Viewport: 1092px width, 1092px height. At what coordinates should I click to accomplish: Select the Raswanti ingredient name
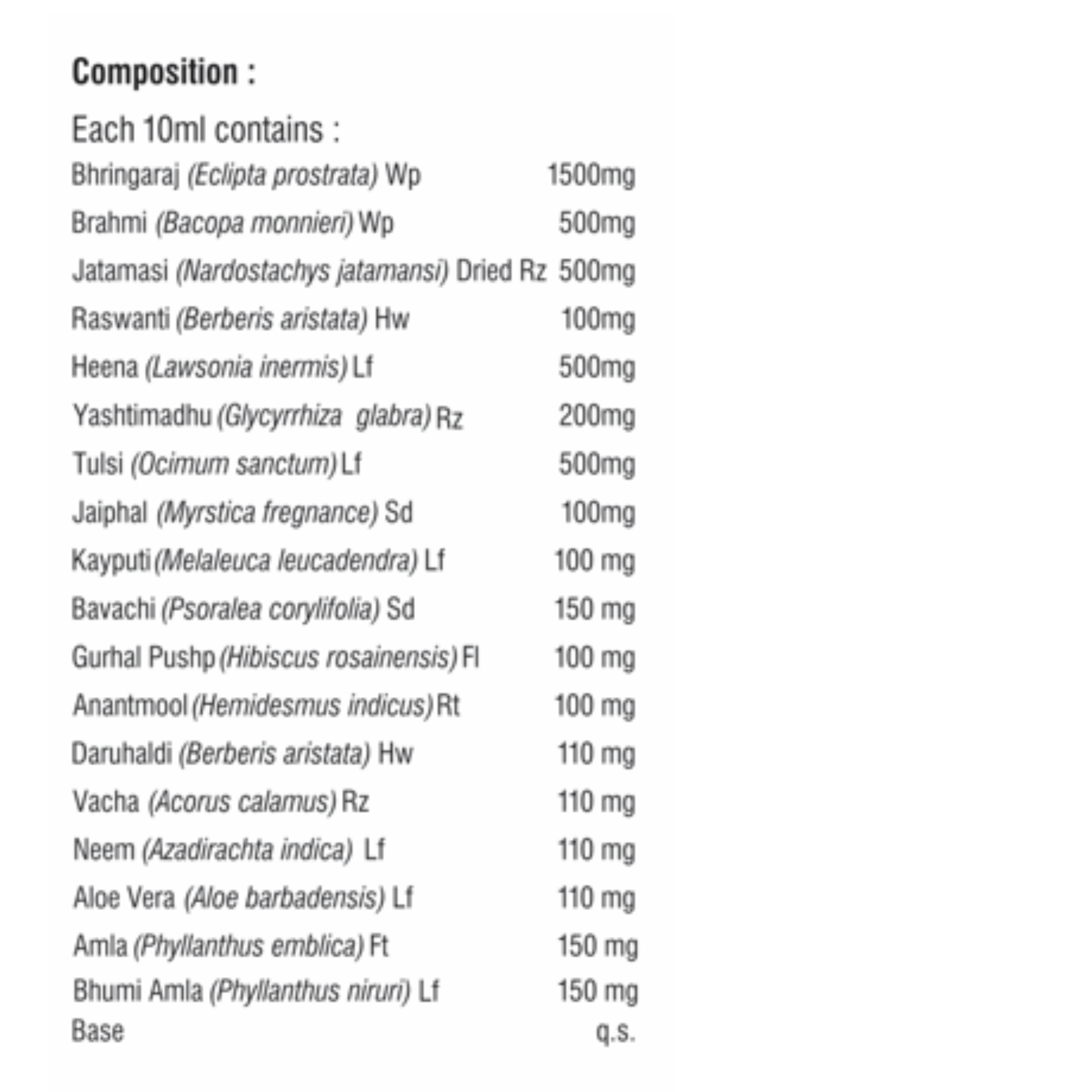coord(121,319)
